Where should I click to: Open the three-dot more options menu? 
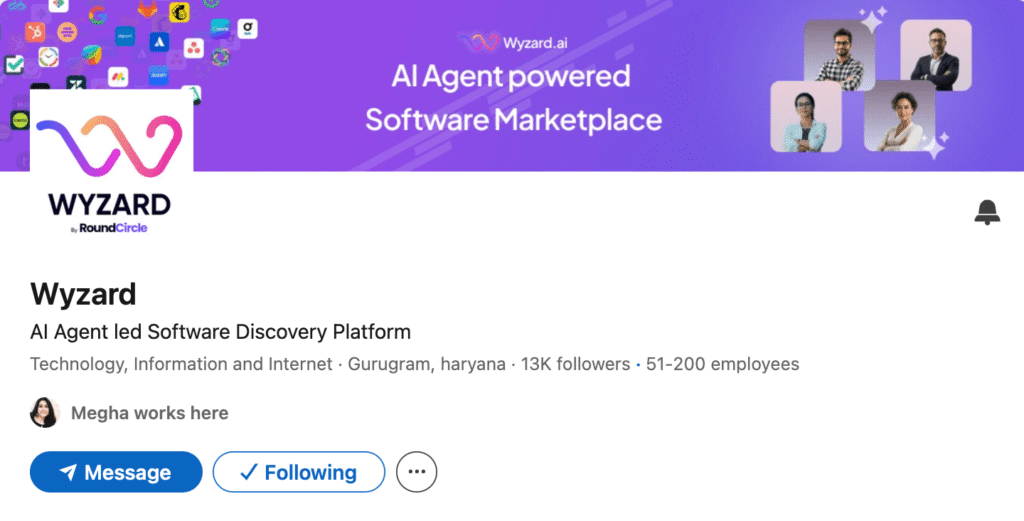coord(417,473)
